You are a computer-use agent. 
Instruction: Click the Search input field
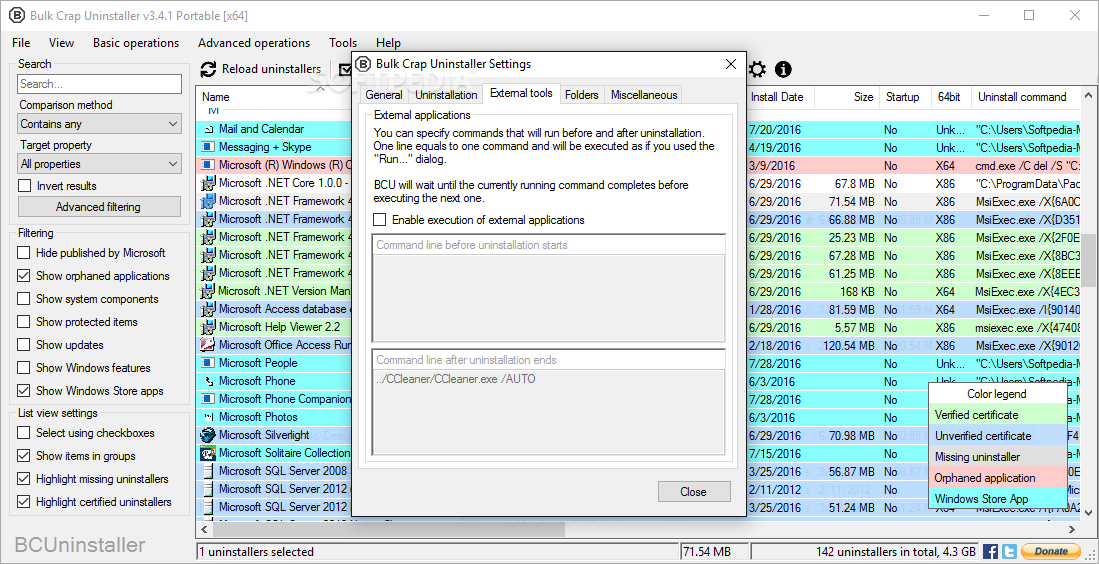[x=100, y=84]
